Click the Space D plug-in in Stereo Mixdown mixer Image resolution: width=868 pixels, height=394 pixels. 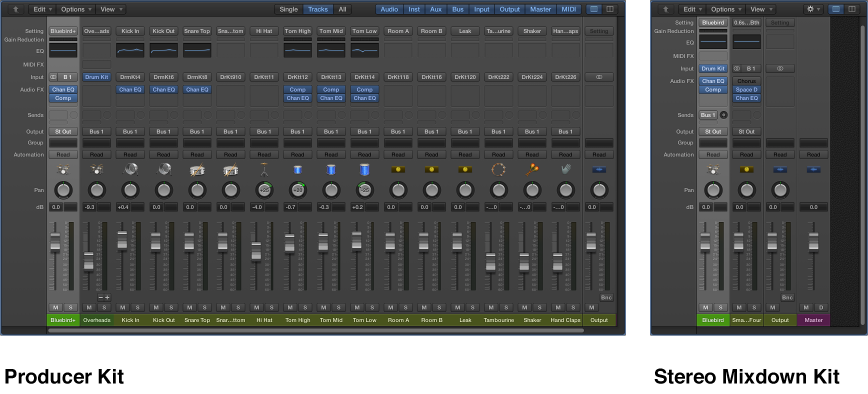[746, 90]
